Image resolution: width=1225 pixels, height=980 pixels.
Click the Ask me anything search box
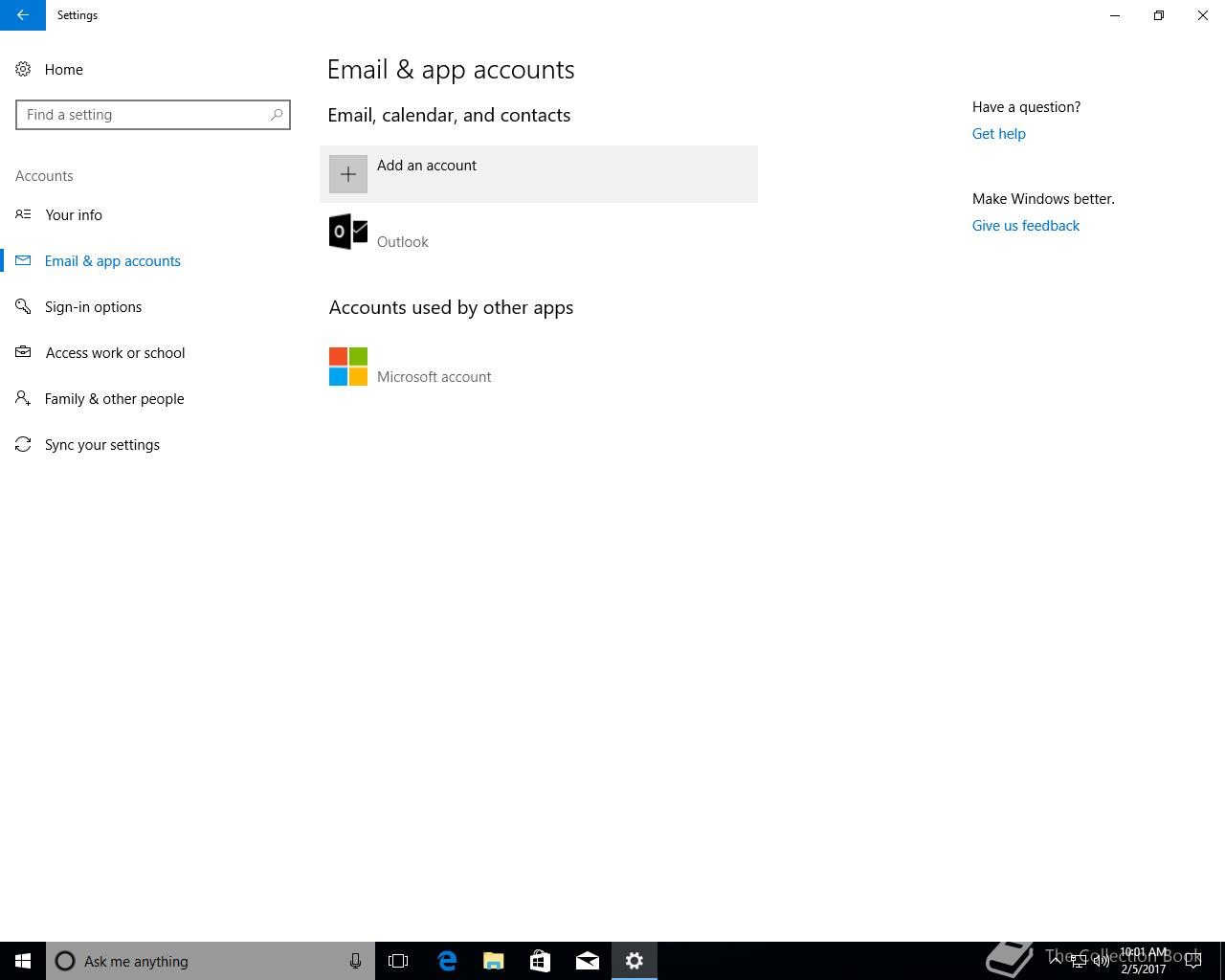click(211, 961)
